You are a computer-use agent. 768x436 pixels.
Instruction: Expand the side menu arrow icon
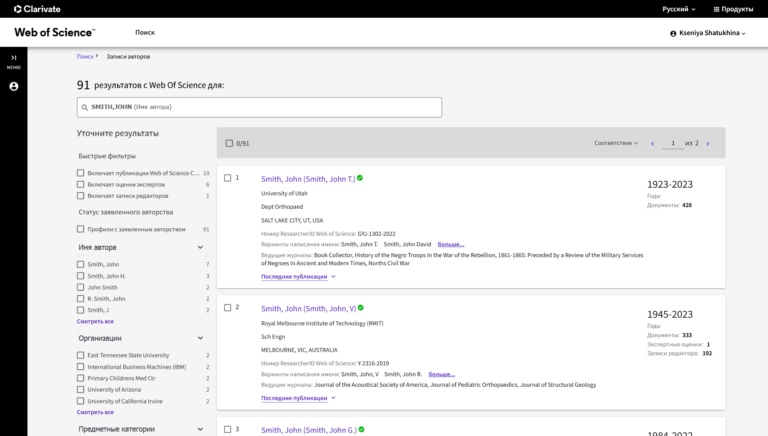click(x=14, y=58)
